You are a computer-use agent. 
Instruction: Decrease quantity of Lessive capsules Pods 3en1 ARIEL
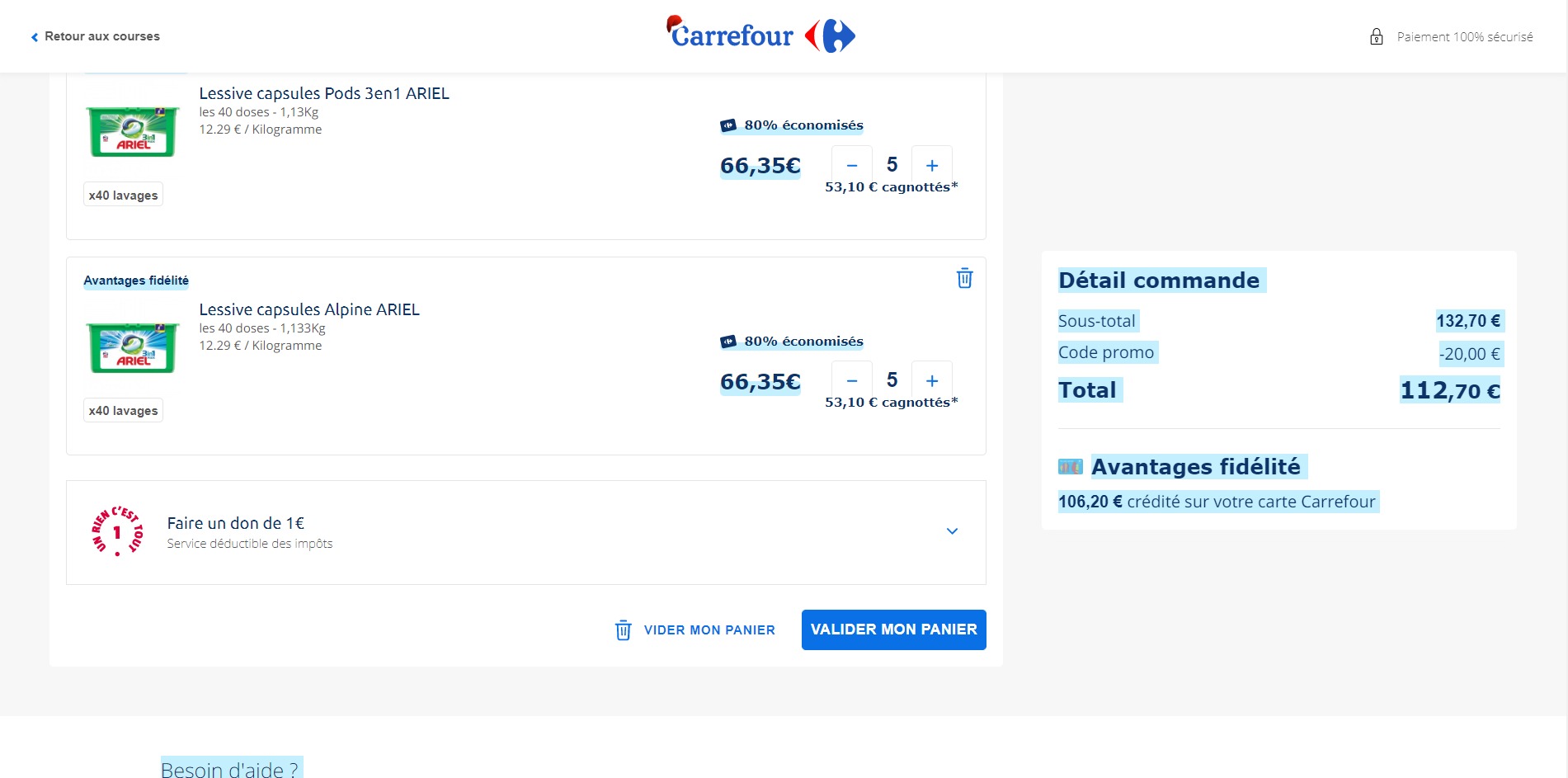click(852, 165)
